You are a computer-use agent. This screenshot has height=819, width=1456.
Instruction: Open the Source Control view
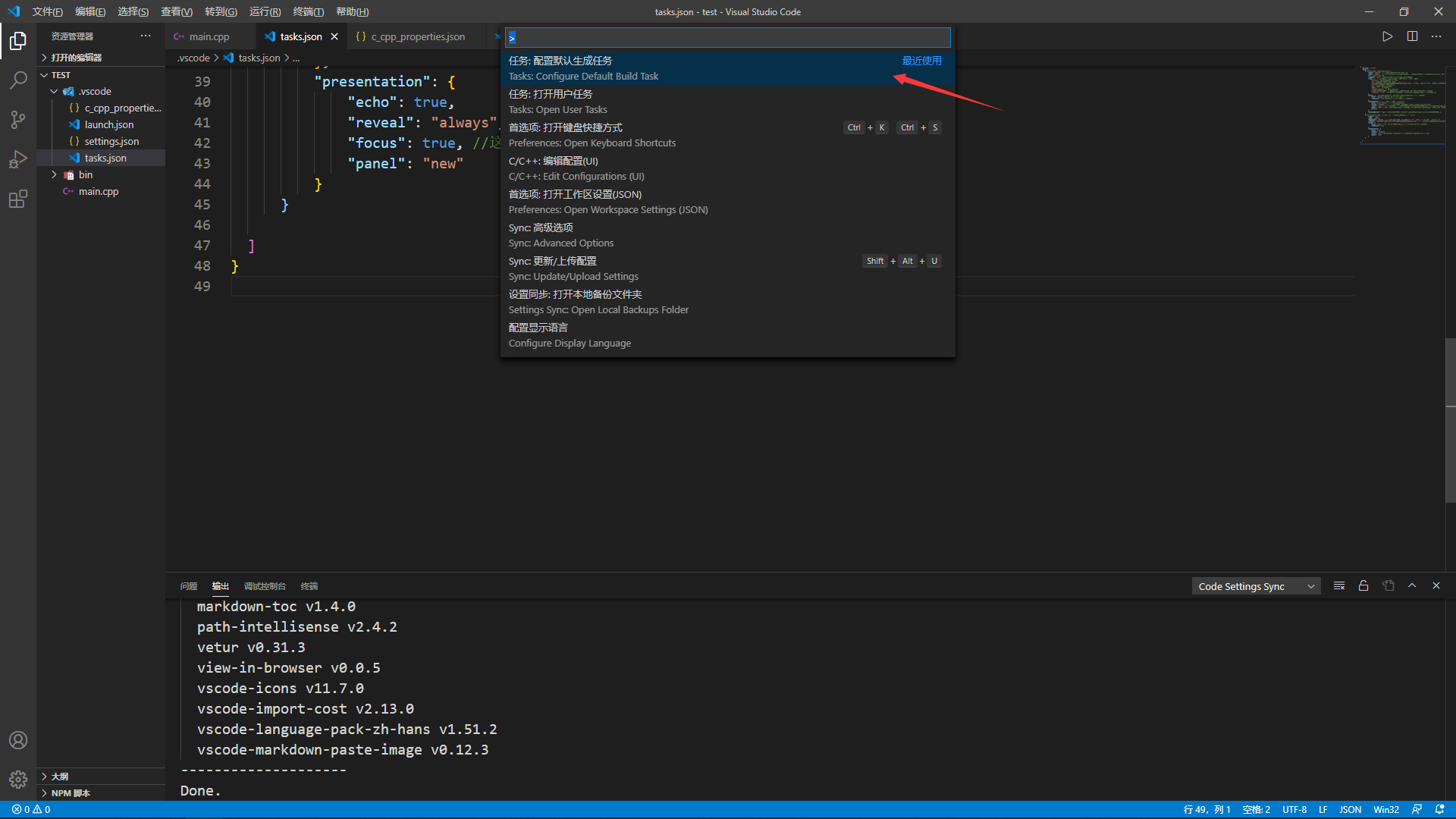(18, 119)
